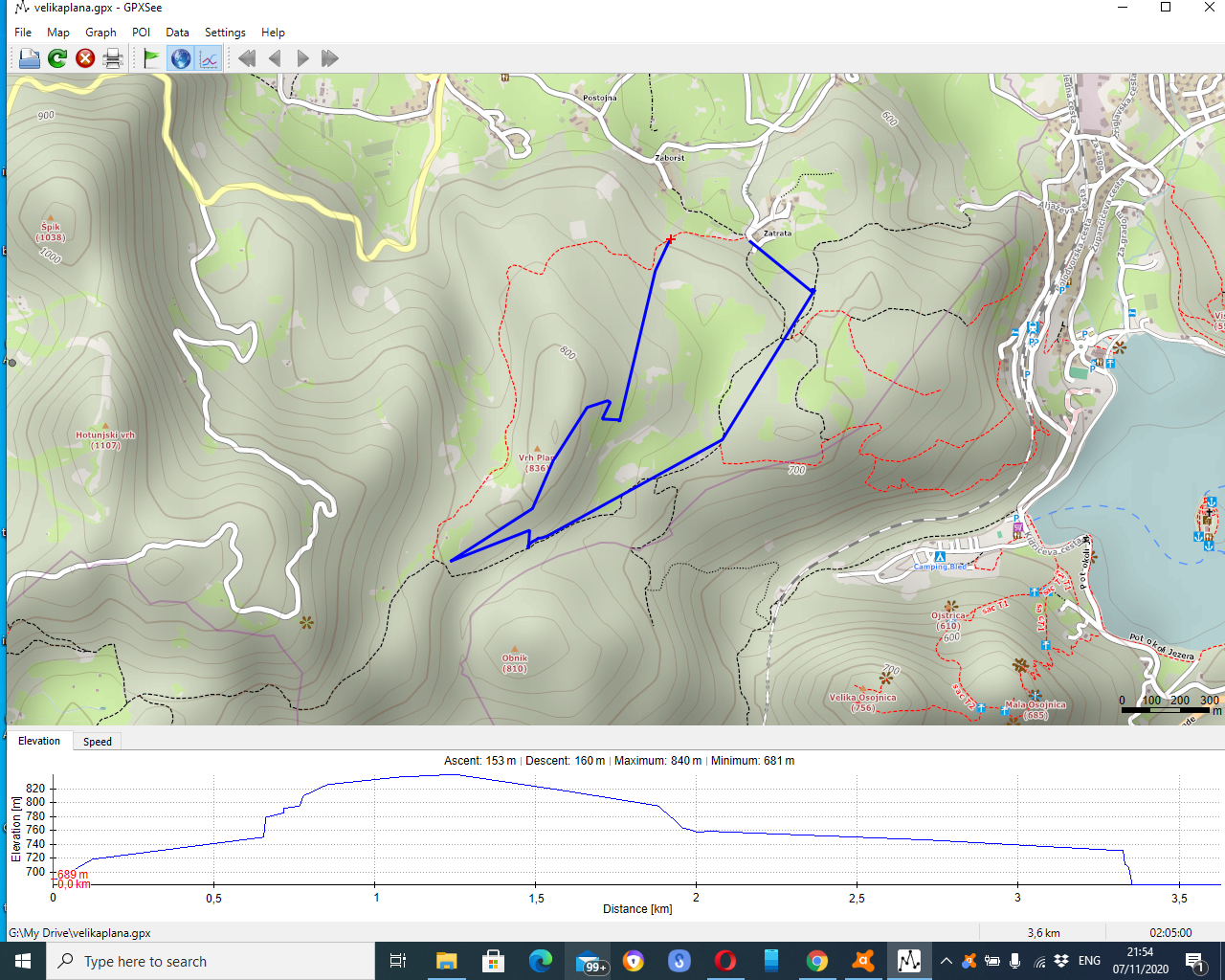Viewport: 1225px width, 980px height.
Task: Jump to the last file arrow
Action: coord(330,58)
